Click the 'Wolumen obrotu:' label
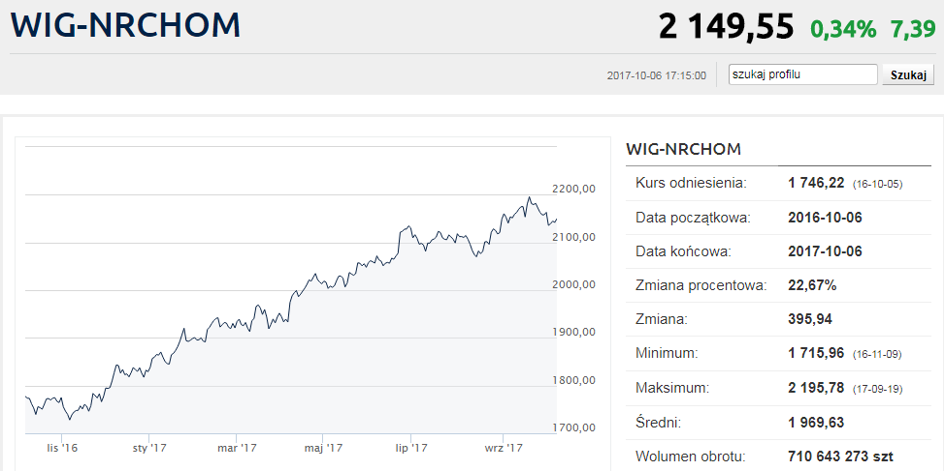This screenshot has width=945, height=471. 691,456
